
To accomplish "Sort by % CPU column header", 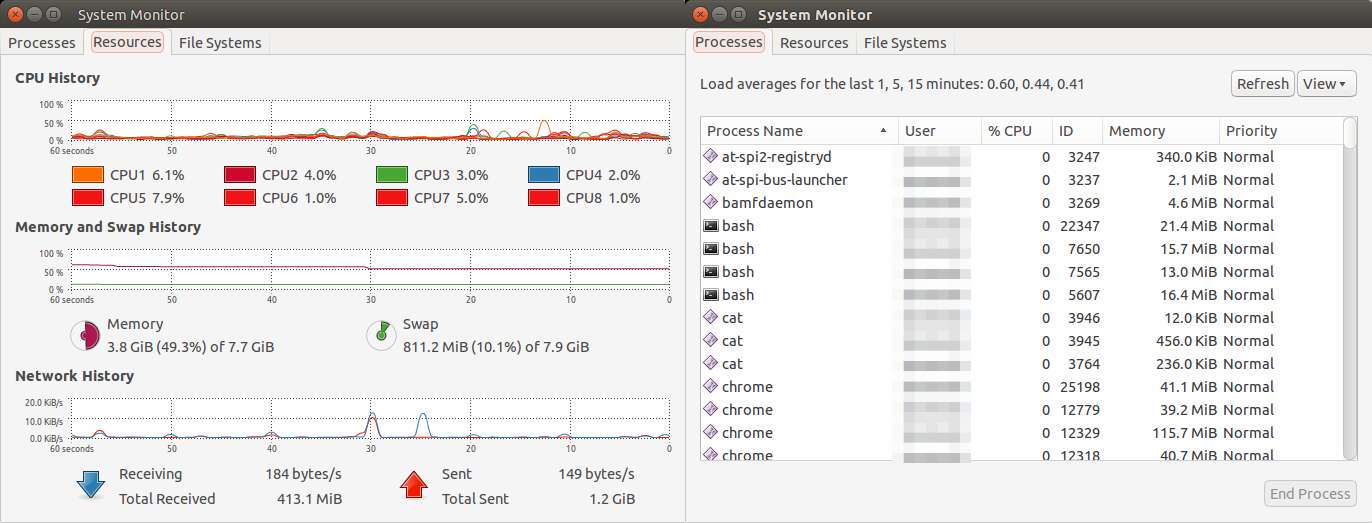I will 1017,131.
